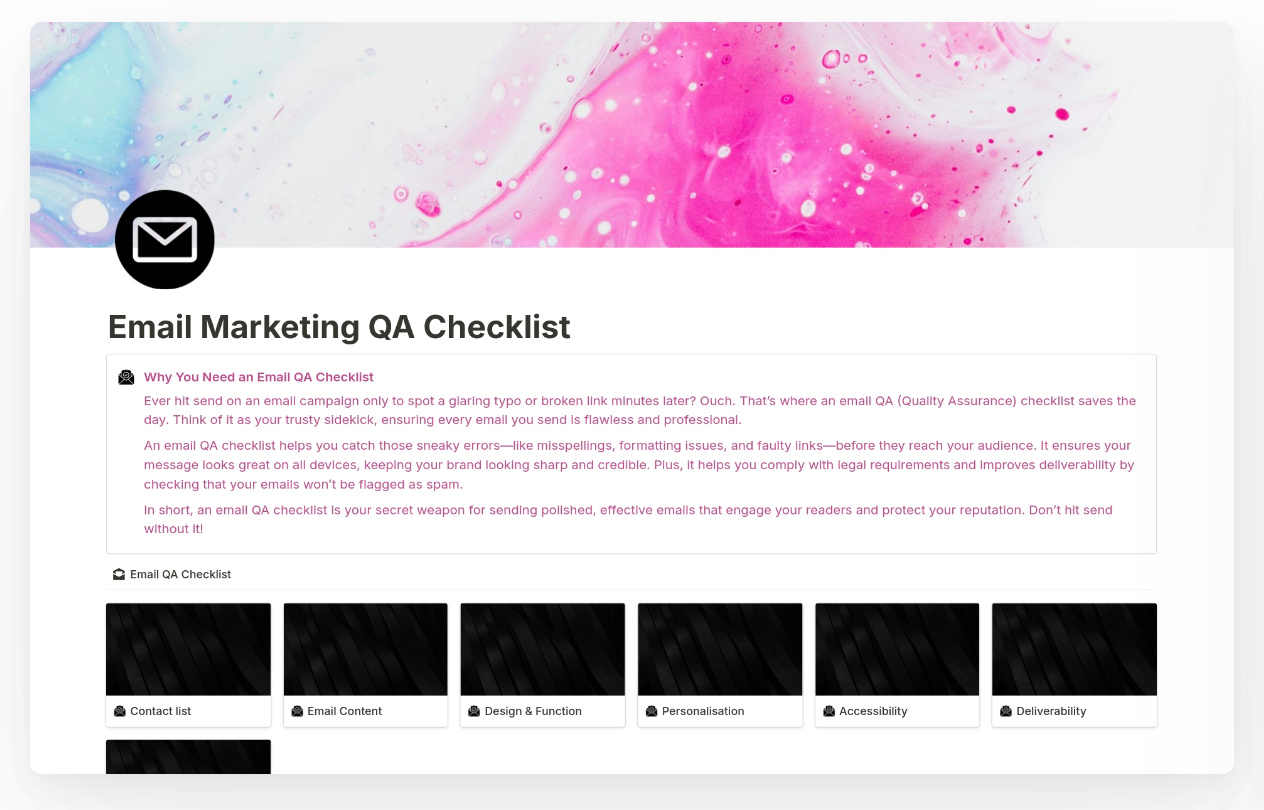Click the small icon next to Email Content
This screenshot has width=1264, height=810.
tap(297, 711)
